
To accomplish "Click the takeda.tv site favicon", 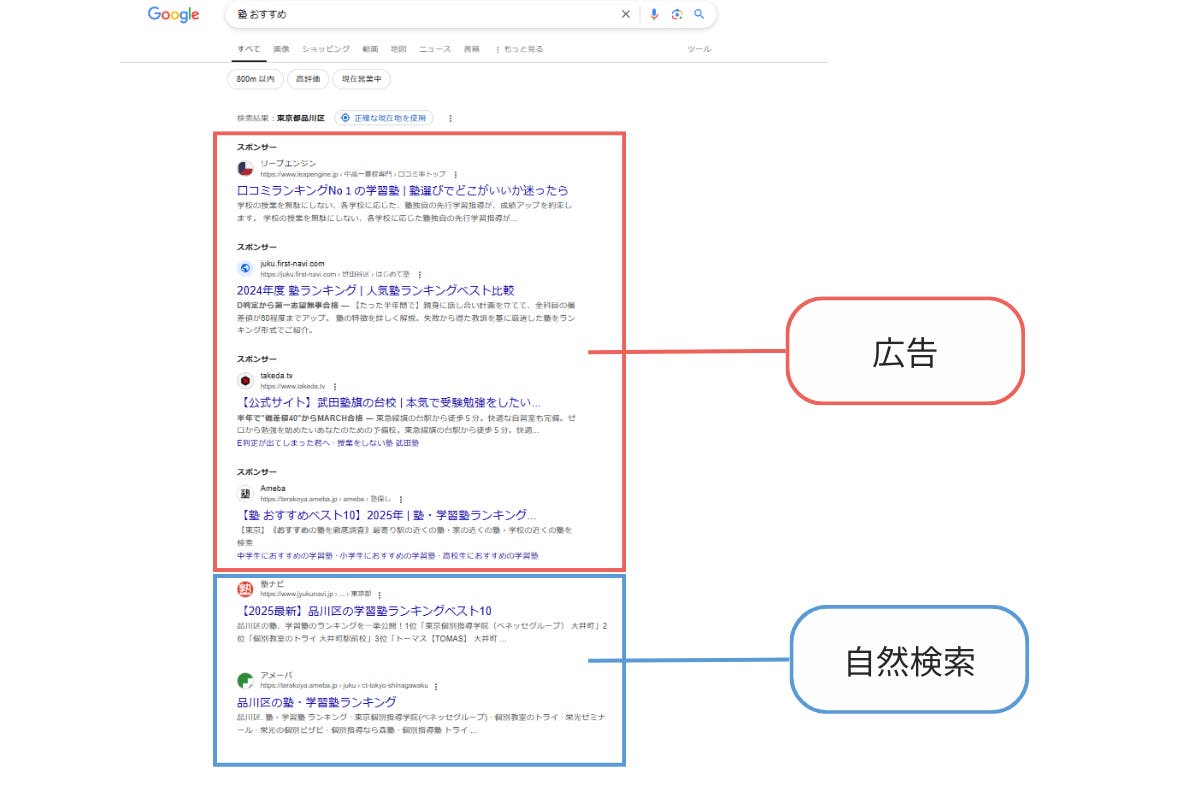I will coord(245,380).
